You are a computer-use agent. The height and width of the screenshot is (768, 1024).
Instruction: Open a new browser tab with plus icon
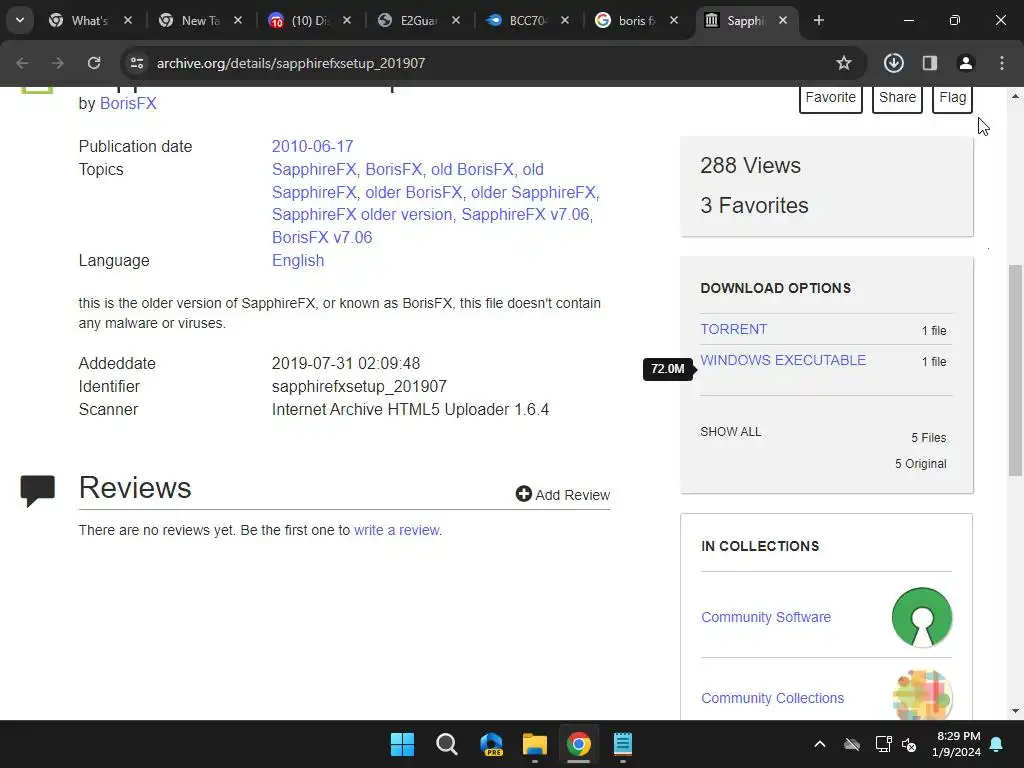coord(818,20)
